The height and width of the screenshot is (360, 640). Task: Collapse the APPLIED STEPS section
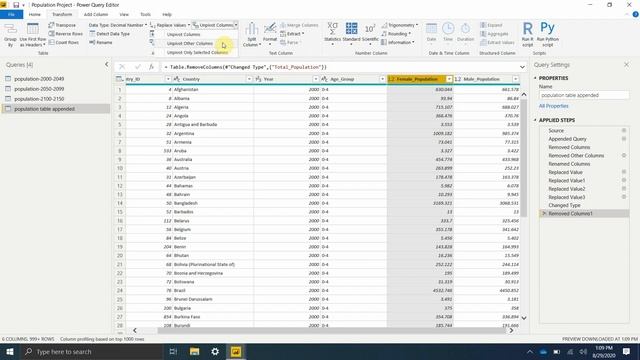click(536, 120)
